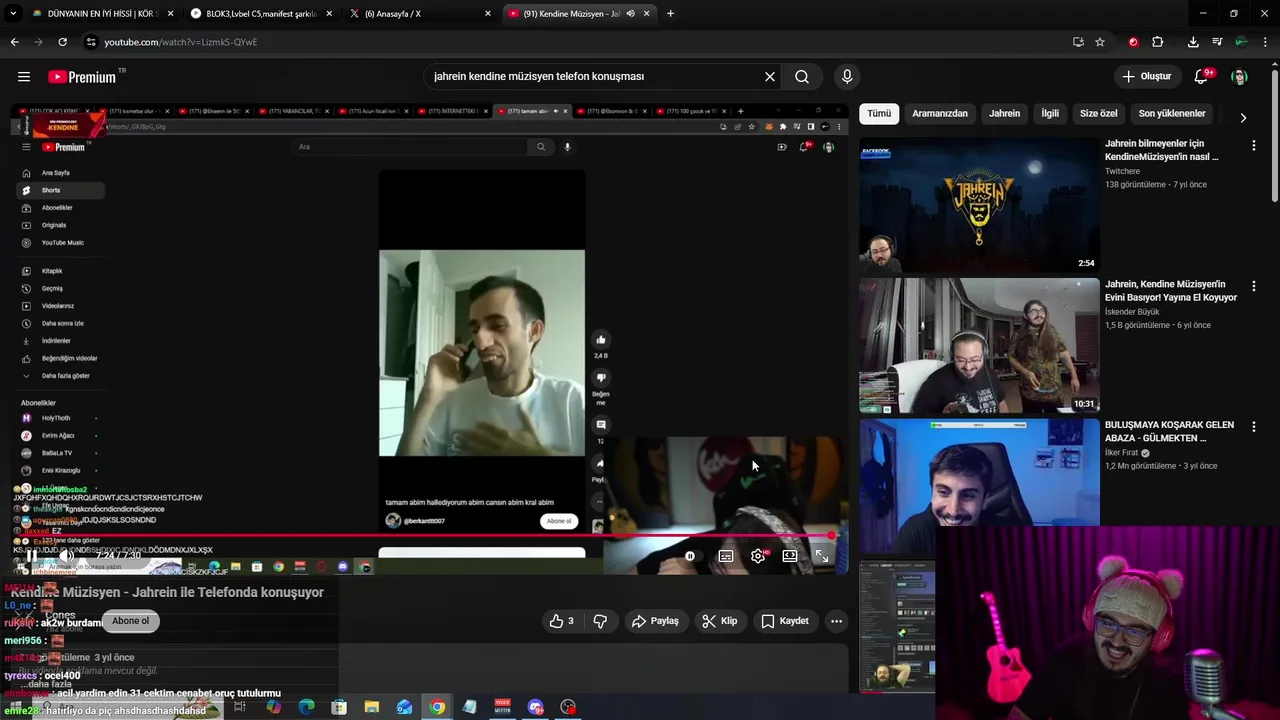Enter fullscreen mode
The image size is (1280, 720).
click(822, 556)
